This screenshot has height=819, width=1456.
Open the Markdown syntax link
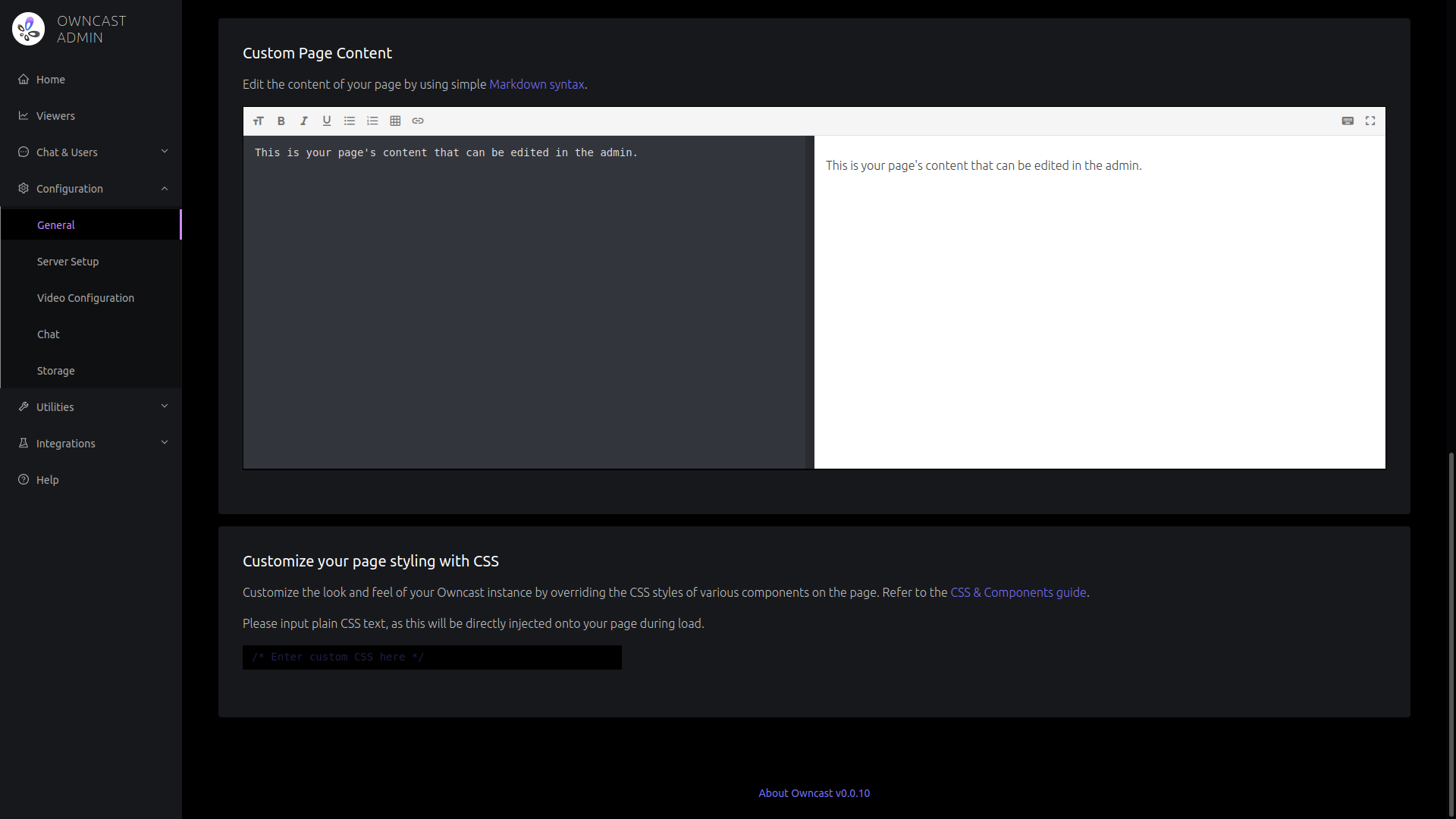point(536,84)
